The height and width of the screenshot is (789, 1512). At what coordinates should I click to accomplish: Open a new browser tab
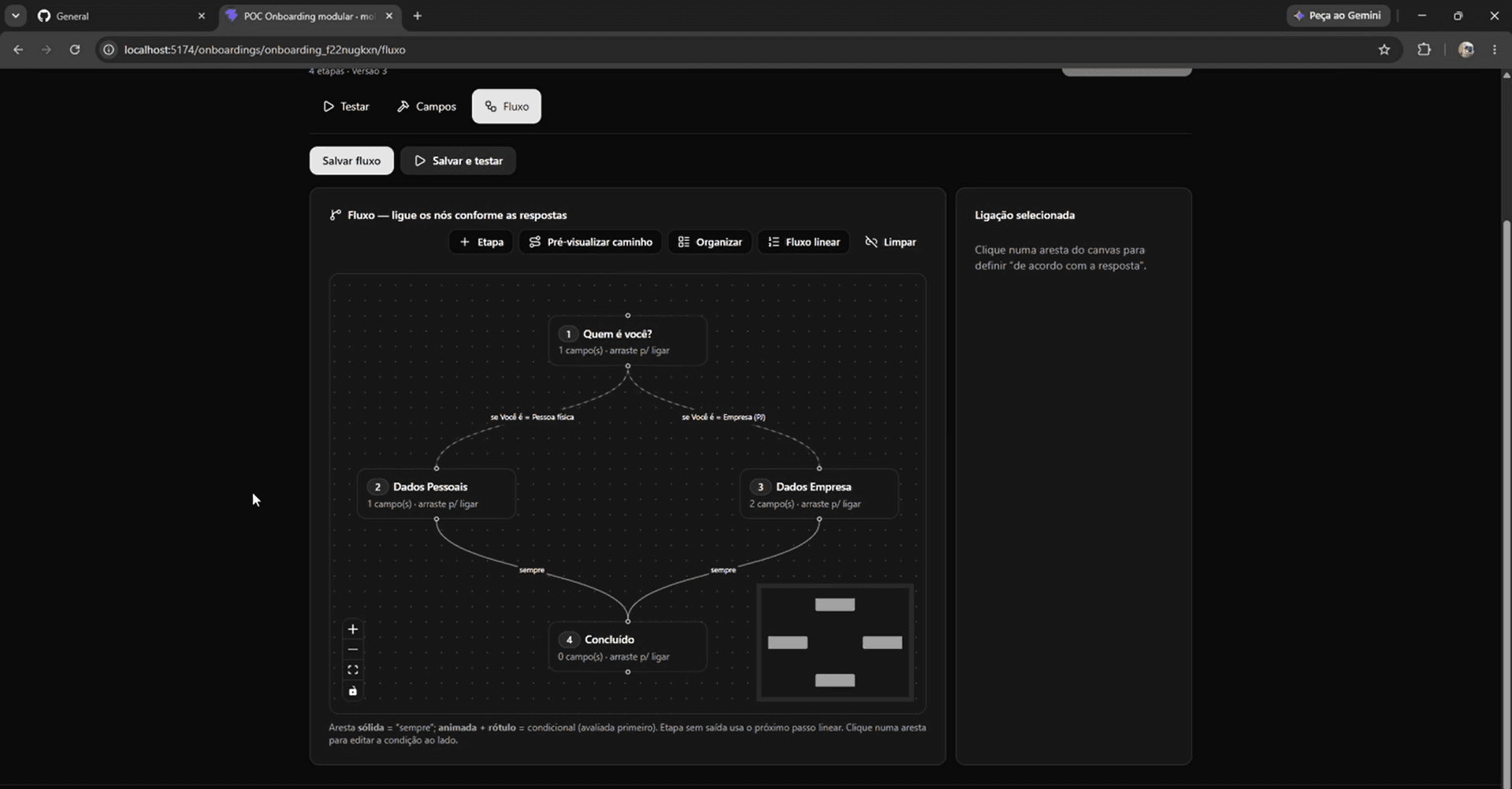point(418,16)
